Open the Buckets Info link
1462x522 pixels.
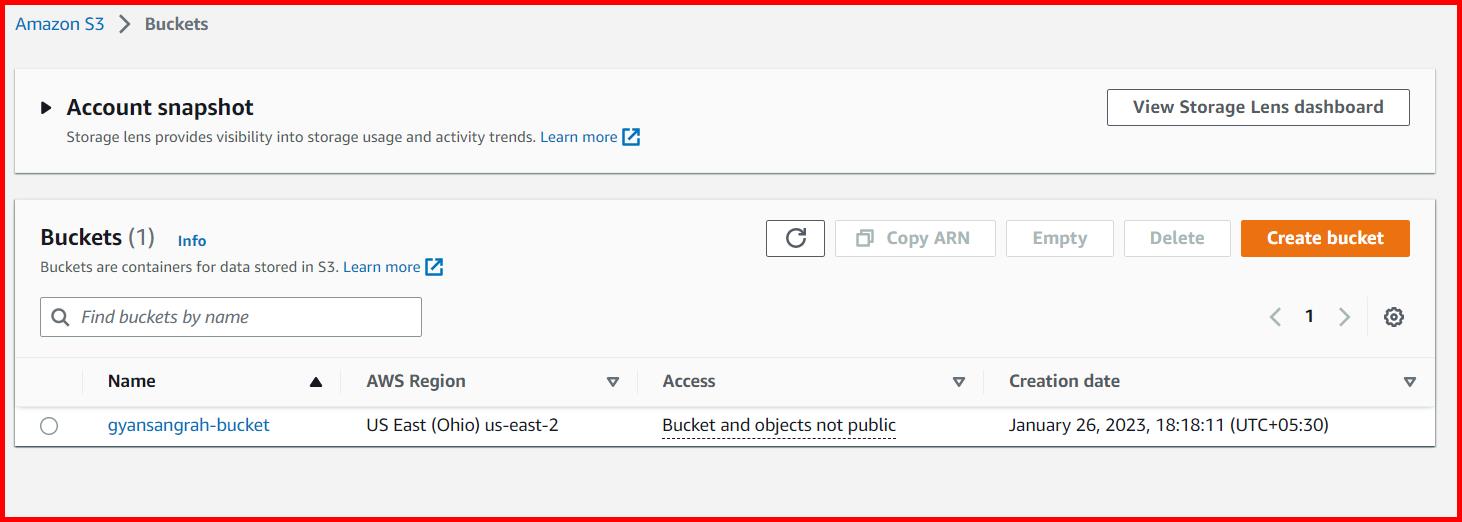(x=192, y=241)
